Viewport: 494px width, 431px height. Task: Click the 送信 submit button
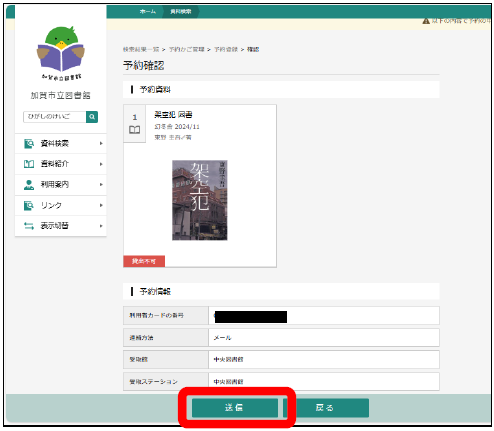(x=235, y=408)
